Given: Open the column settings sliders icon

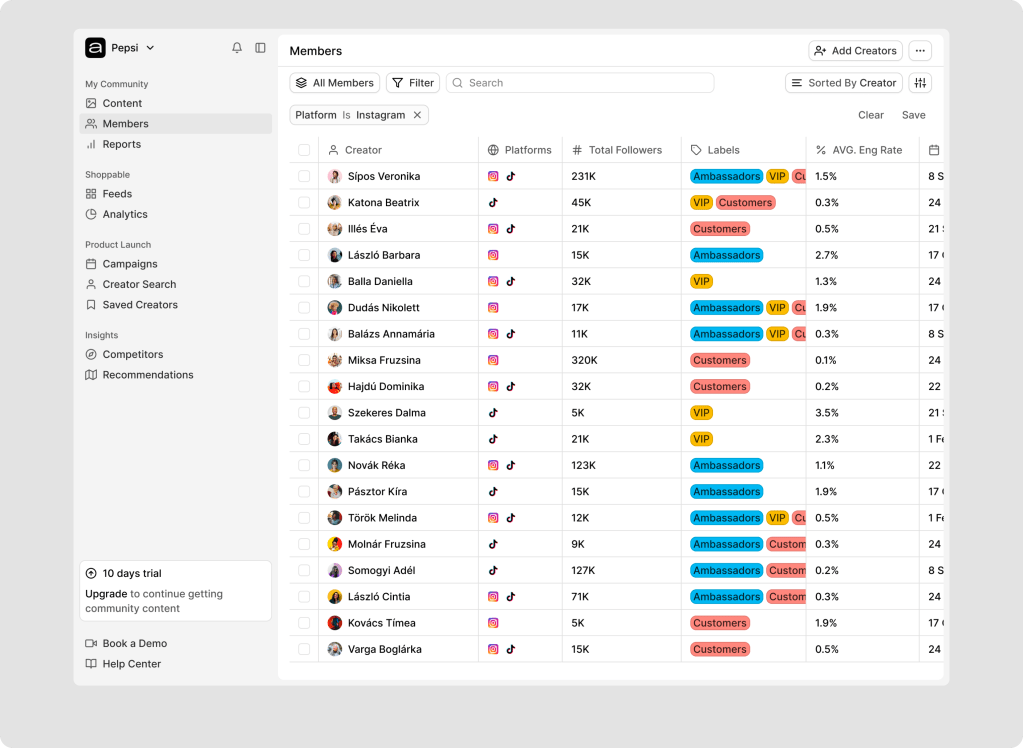Looking at the screenshot, I should (920, 83).
